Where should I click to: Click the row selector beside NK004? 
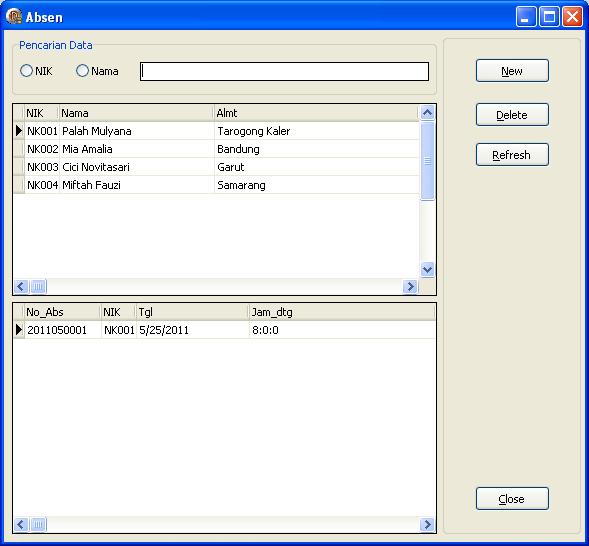click(19, 185)
